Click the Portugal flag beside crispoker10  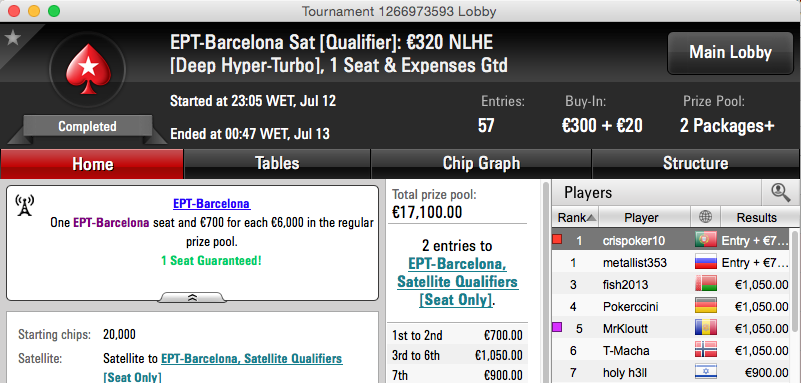(705, 240)
